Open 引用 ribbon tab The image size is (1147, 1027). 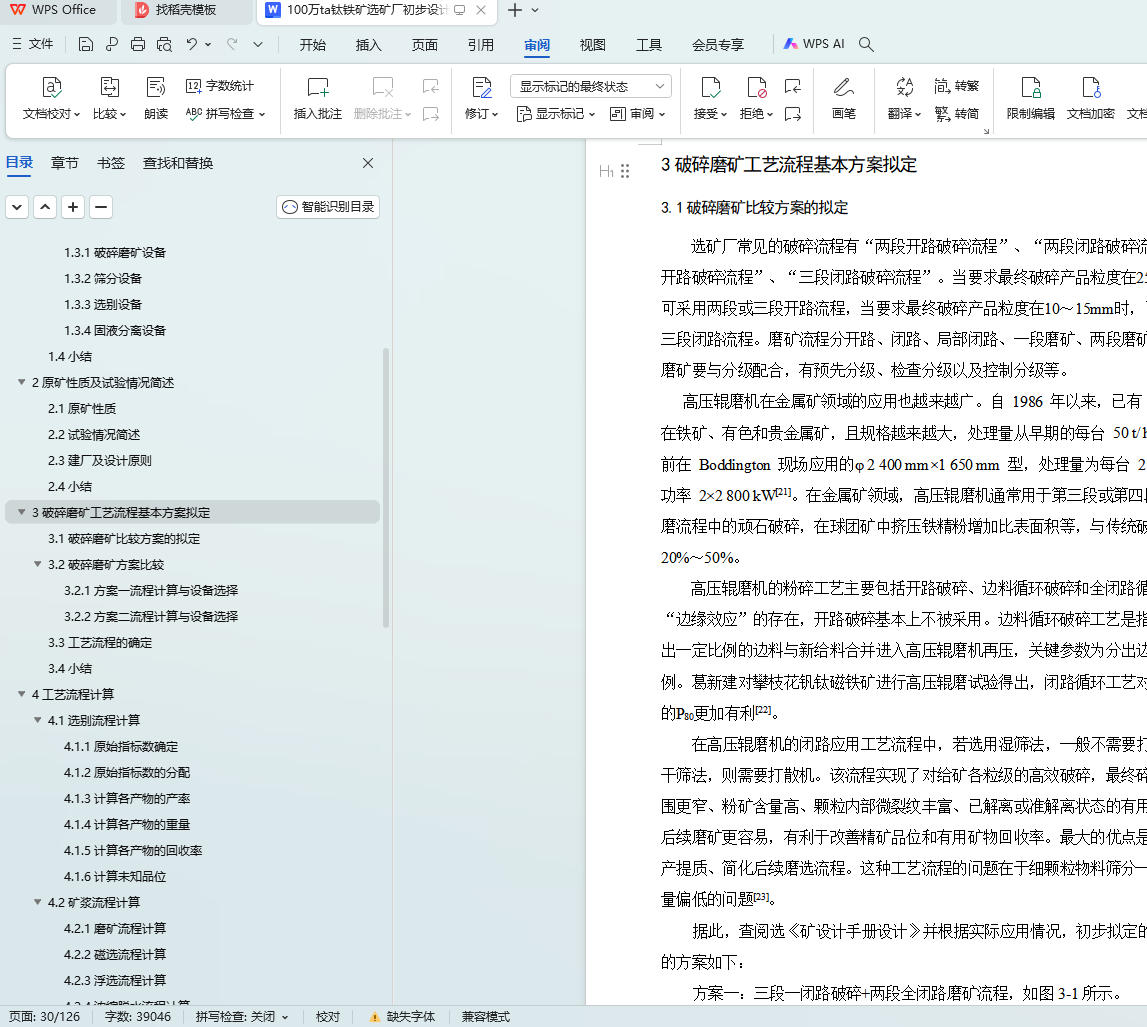[x=481, y=45]
